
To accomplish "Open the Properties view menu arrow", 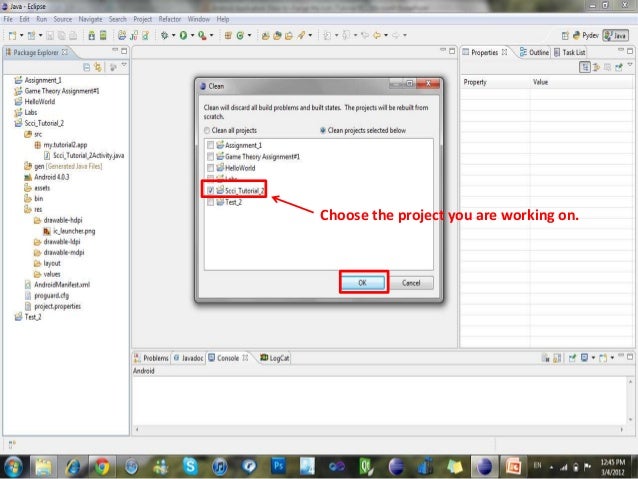I will click(x=630, y=65).
